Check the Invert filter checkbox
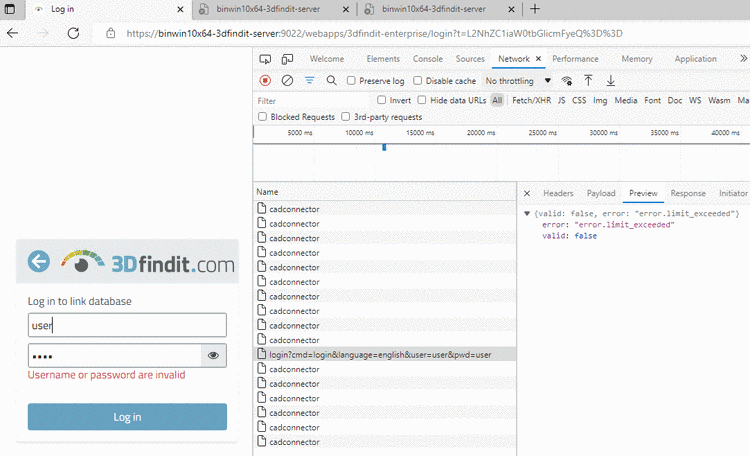This screenshot has width=750, height=456. 381,100
